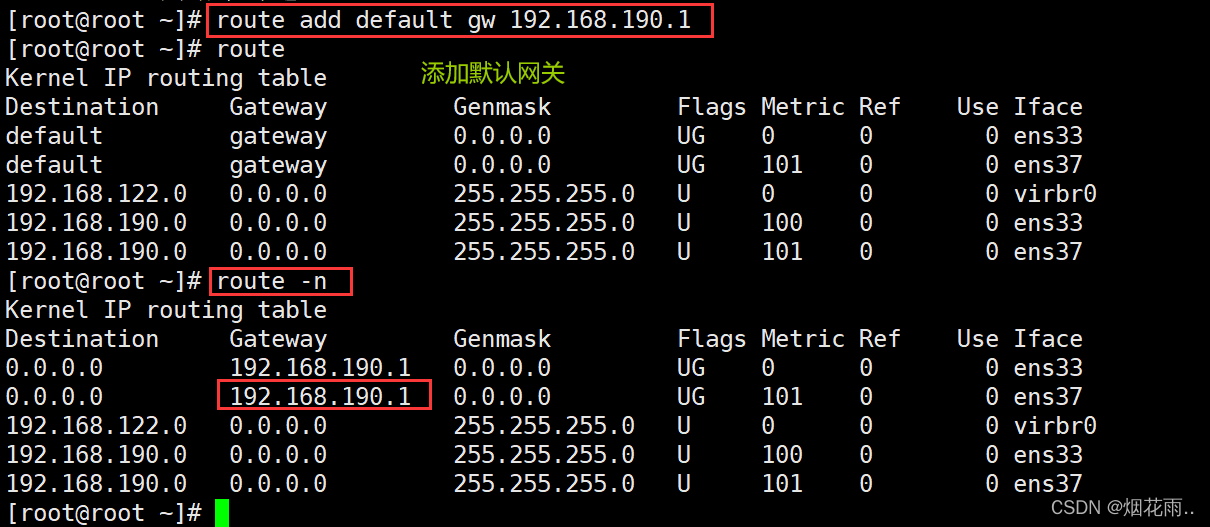
Task: Click 'UG' in the 0.0.0.0 ens33 row of route -n
Action: click(x=691, y=368)
